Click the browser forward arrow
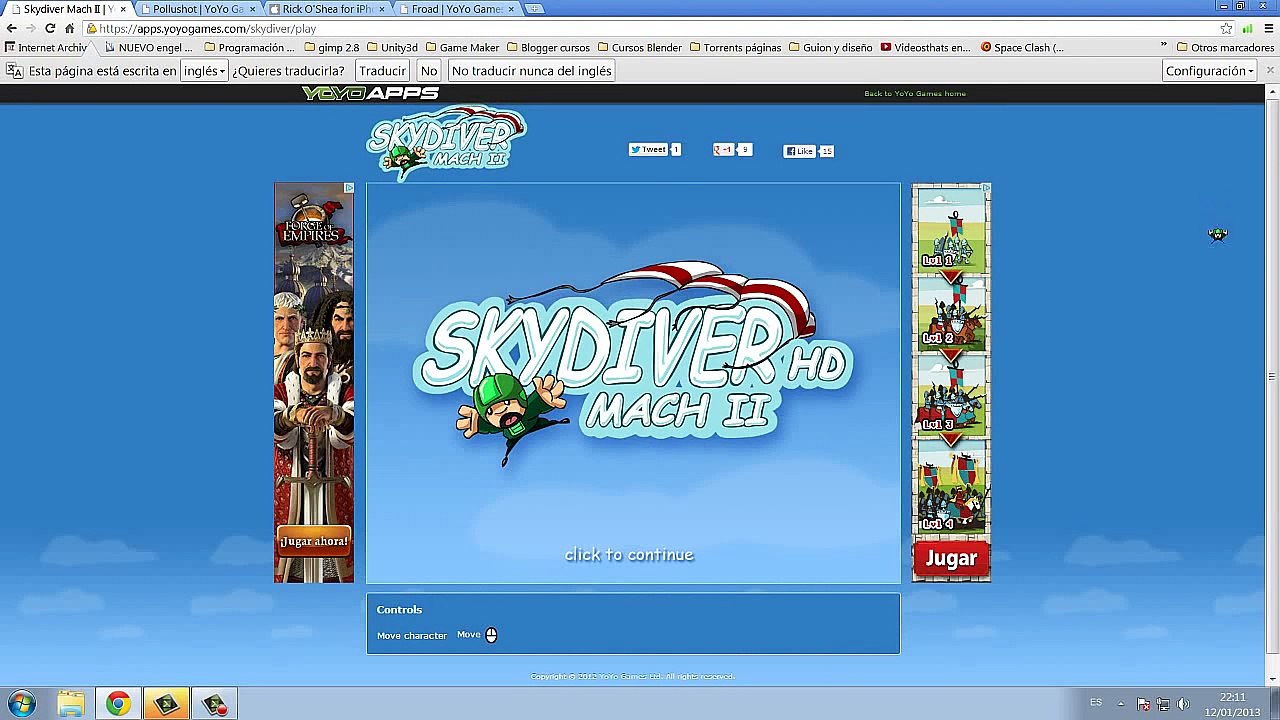 [30, 28]
